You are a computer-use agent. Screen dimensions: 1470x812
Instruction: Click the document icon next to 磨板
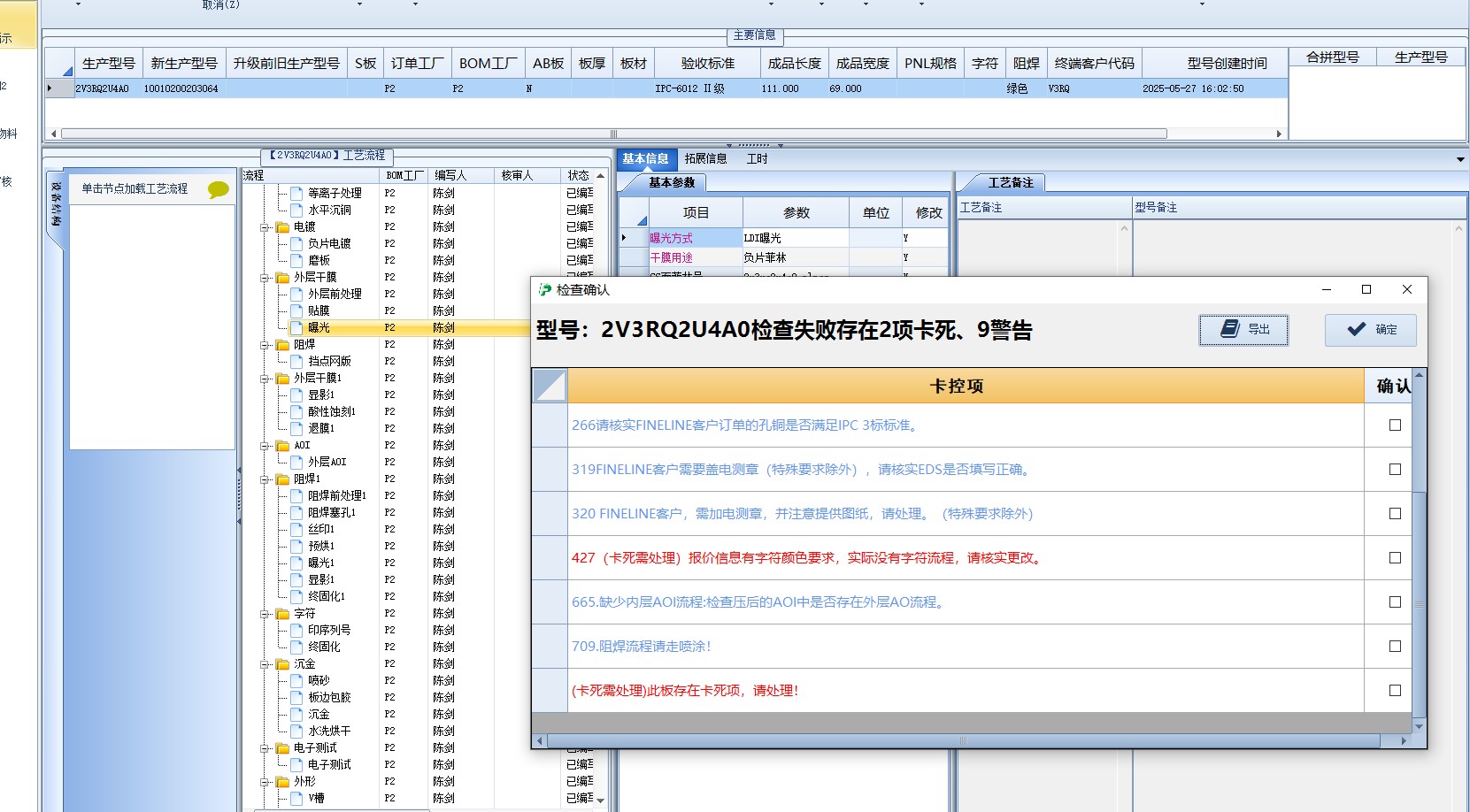point(297,260)
